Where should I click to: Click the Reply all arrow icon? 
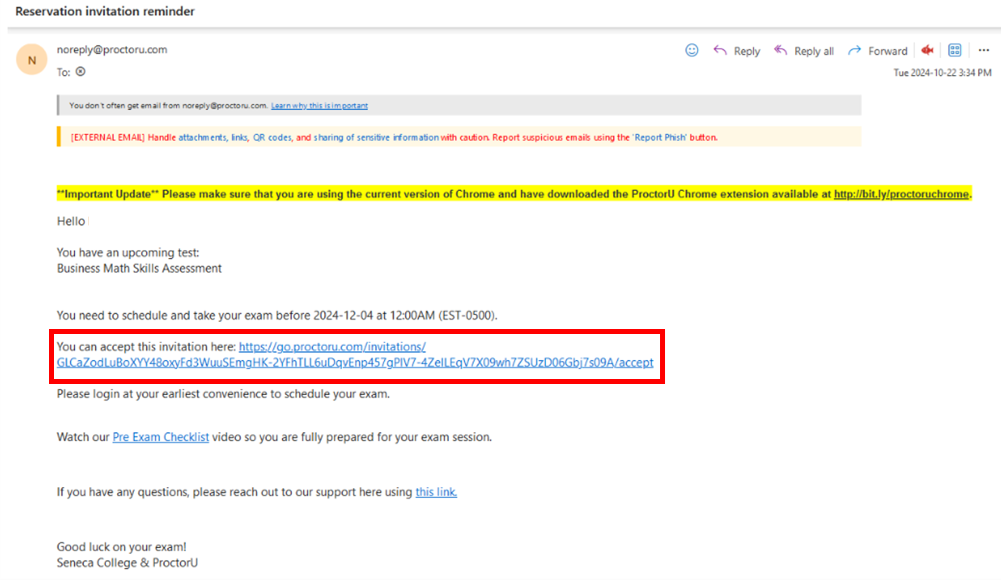coord(780,50)
